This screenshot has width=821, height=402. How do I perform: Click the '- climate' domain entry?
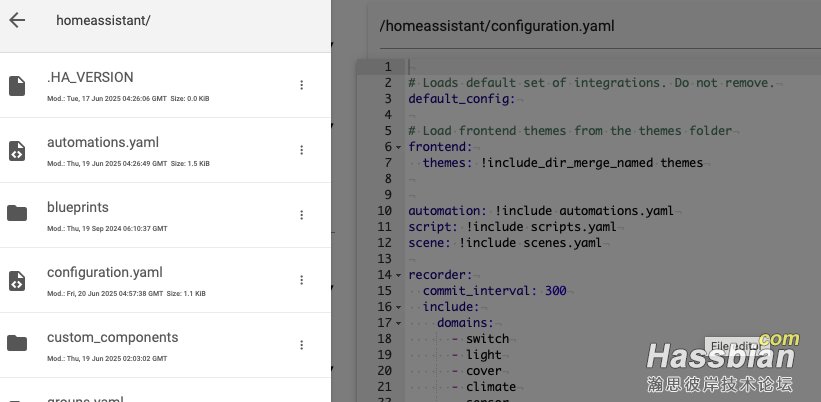484,387
